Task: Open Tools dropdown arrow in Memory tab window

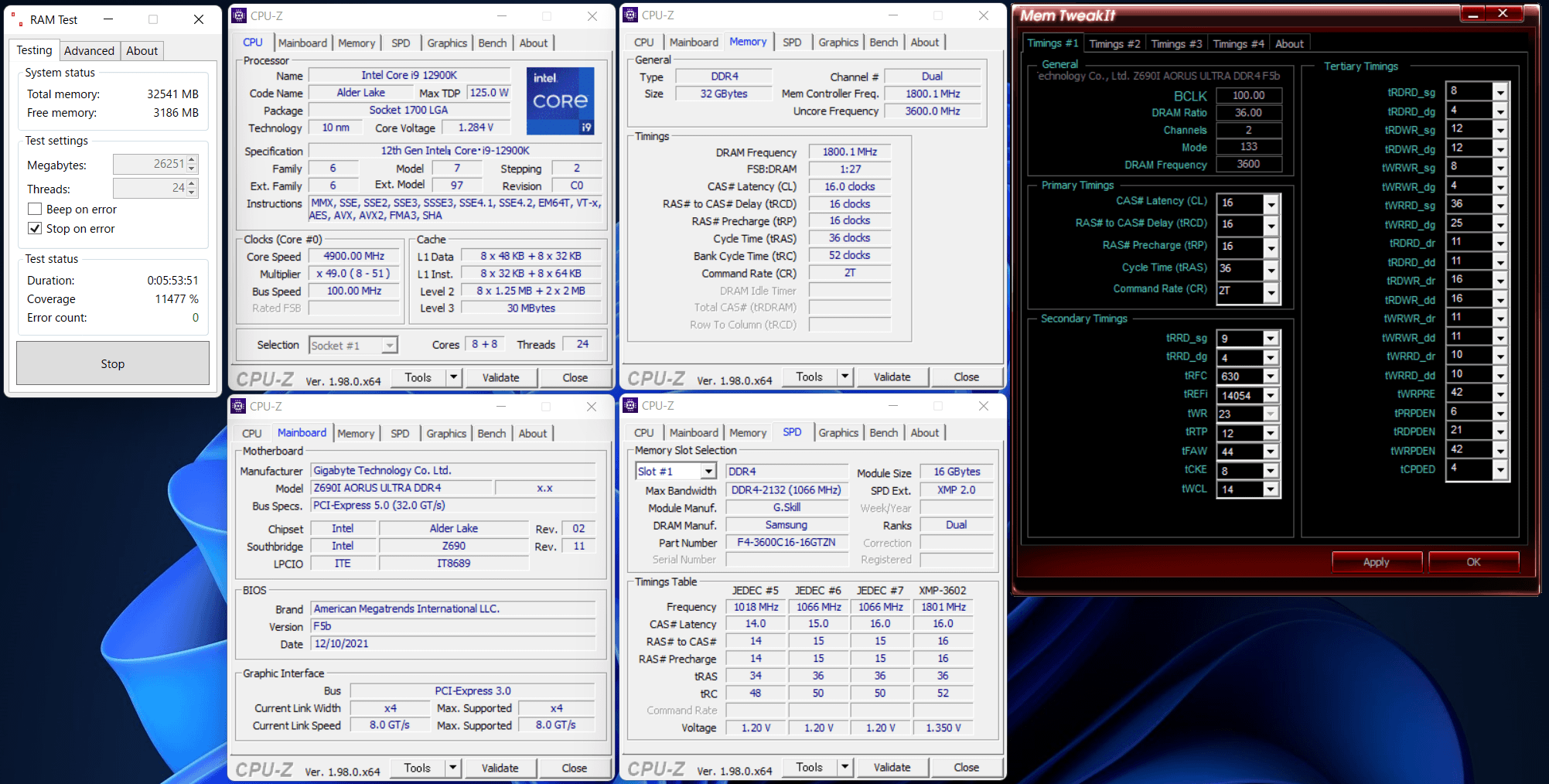Action: (x=845, y=377)
